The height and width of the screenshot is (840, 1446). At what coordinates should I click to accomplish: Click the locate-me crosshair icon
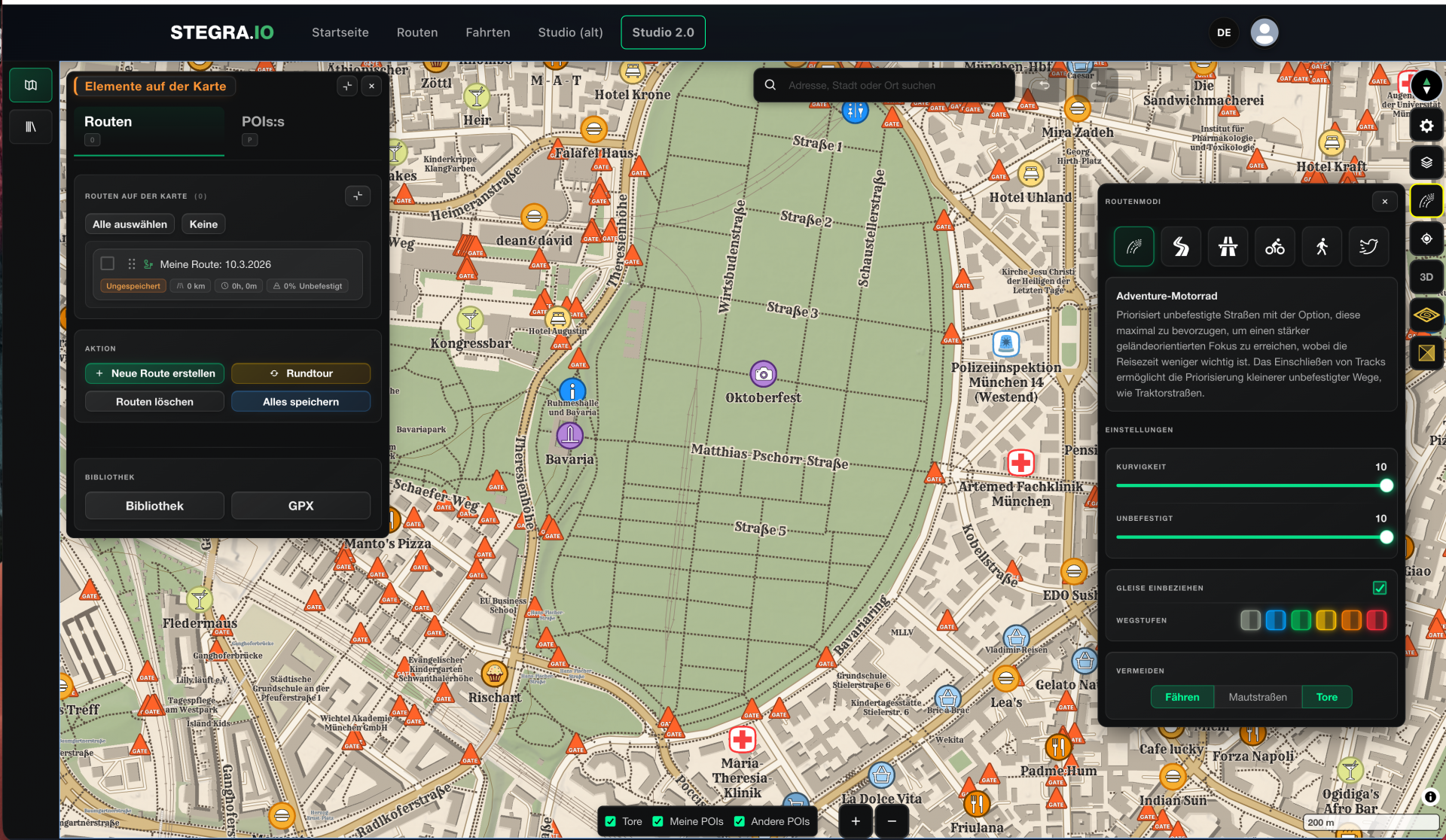pos(1426,239)
